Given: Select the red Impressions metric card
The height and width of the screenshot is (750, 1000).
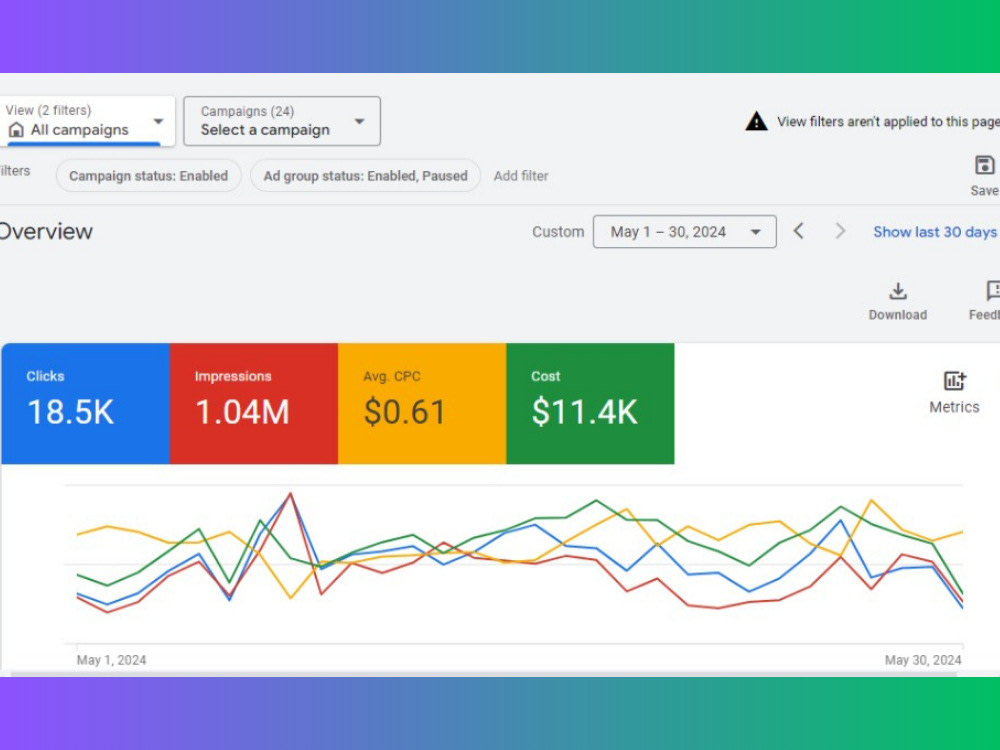Looking at the screenshot, I should (254, 404).
